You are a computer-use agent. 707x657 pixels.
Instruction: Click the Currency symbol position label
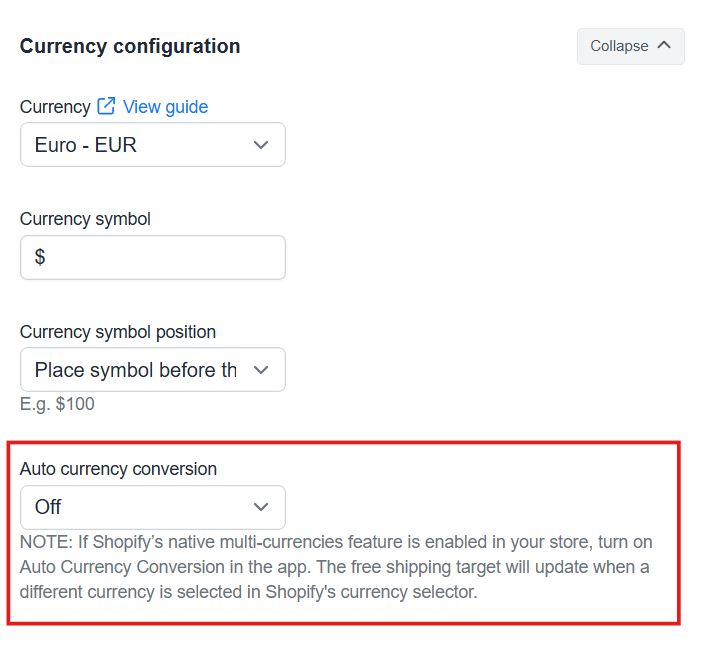(118, 332)
